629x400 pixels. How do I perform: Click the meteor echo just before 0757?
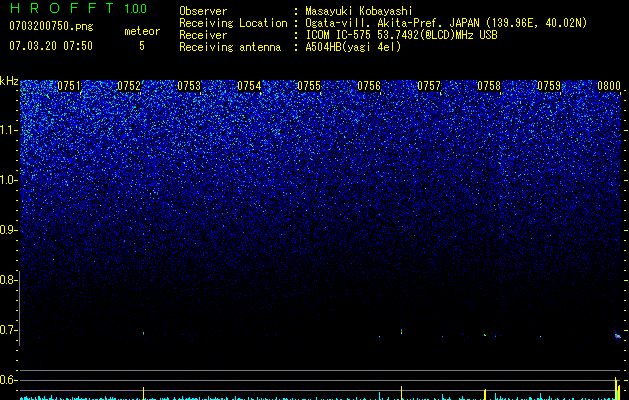coord(401,331)
